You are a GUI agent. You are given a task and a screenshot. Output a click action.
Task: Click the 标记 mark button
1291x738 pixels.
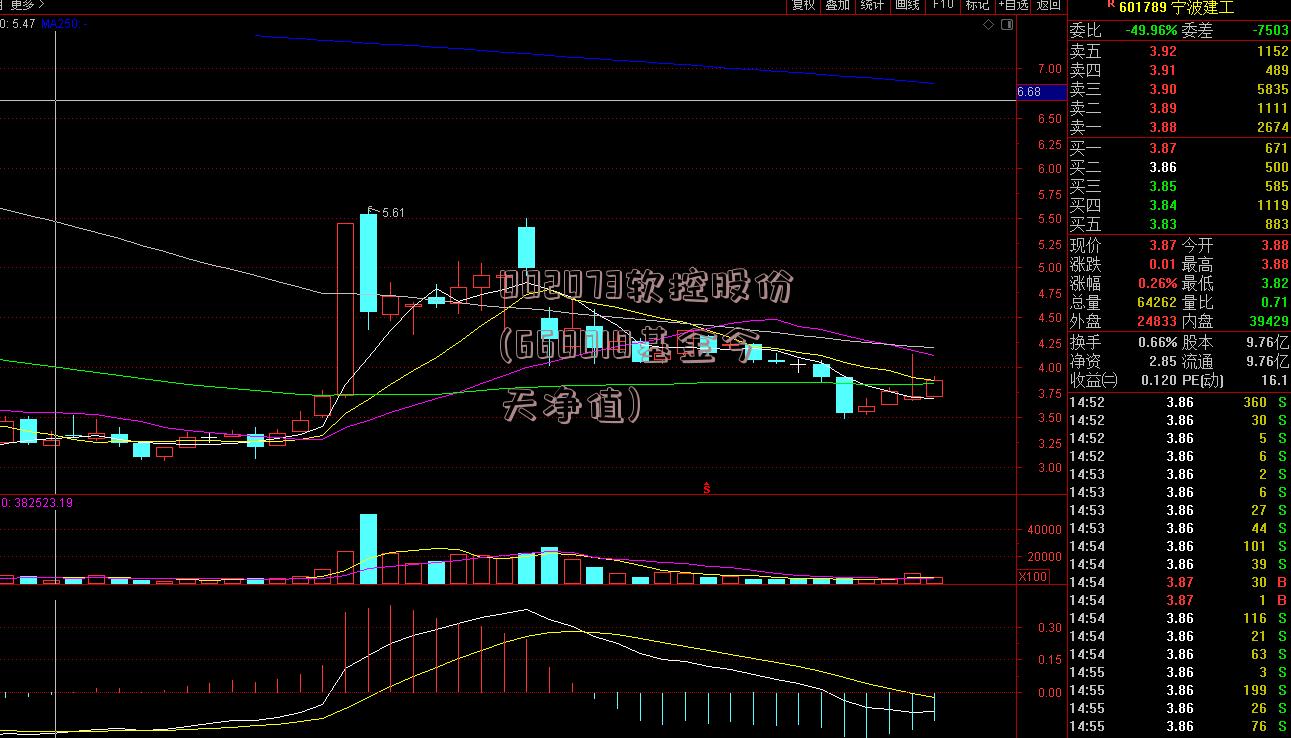coord(977,5)
